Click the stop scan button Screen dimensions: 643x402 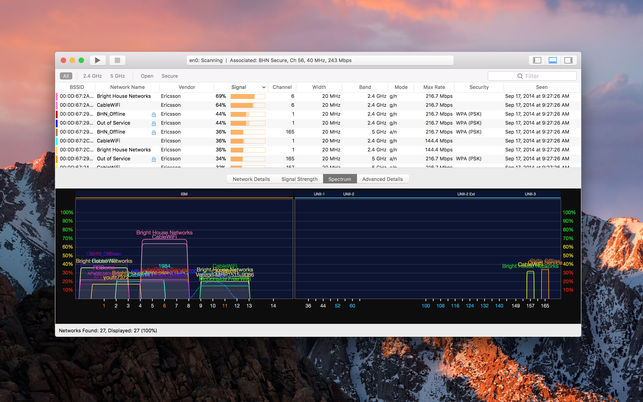[x=117, y=60]
